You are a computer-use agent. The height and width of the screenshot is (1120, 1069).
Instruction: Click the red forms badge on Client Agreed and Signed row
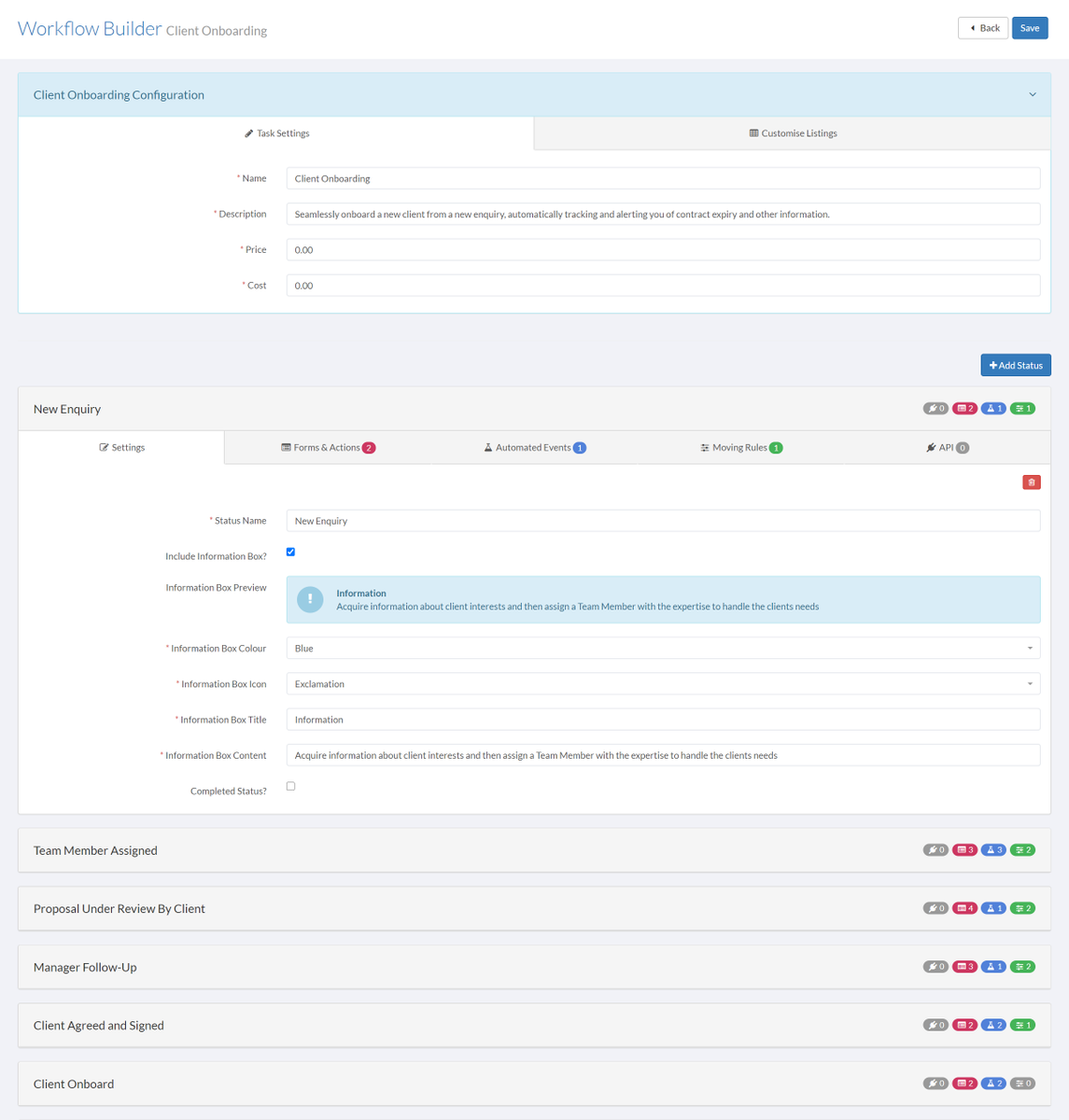click(x=964, y=1025)
